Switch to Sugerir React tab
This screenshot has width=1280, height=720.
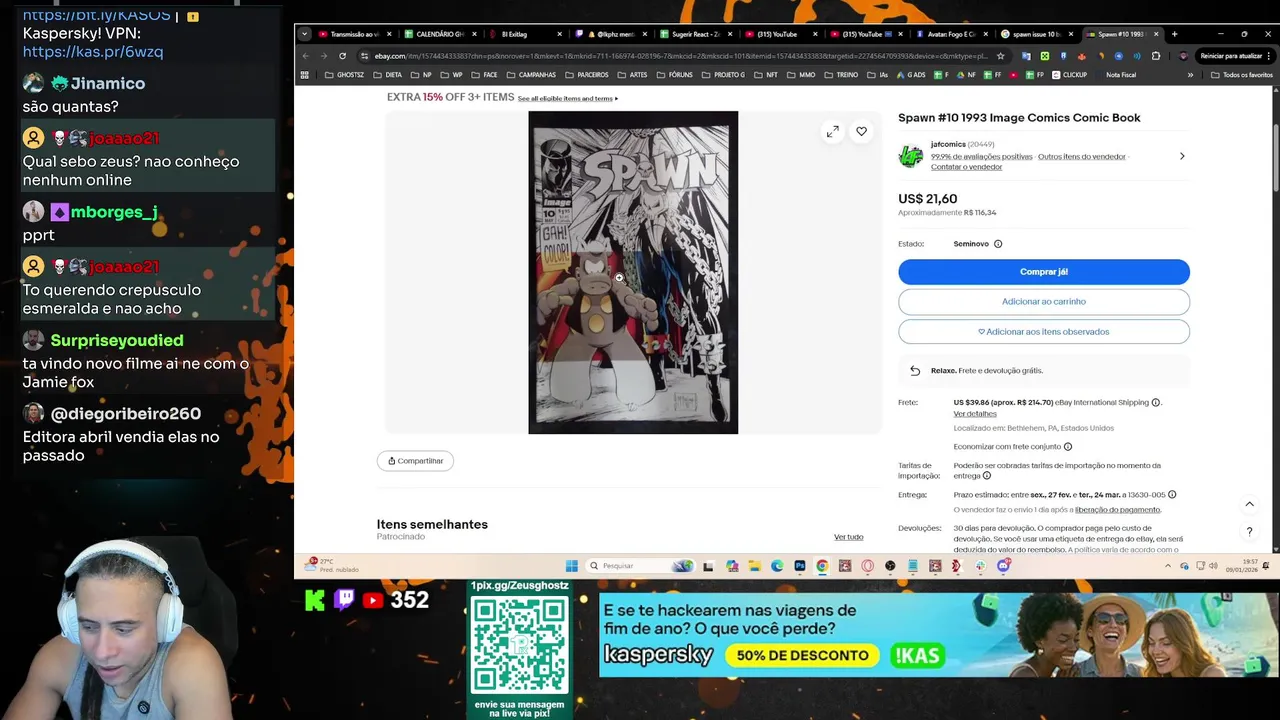[x=696, y=34]
